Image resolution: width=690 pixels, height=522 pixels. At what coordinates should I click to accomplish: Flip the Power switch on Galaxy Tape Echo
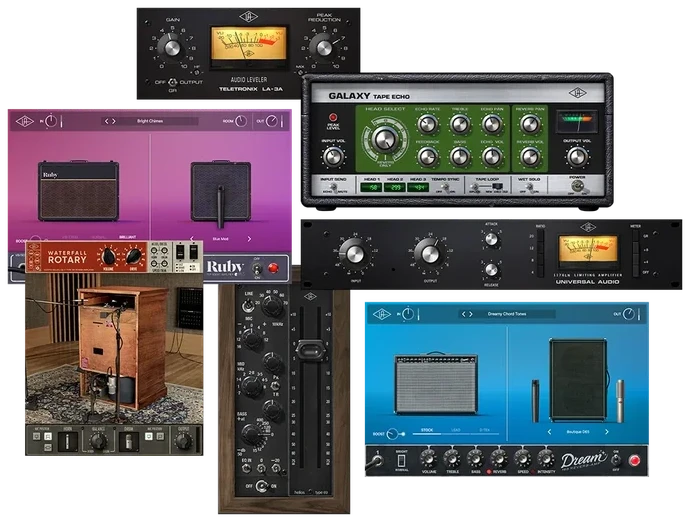pyautogui.click(x=578, y=186)
